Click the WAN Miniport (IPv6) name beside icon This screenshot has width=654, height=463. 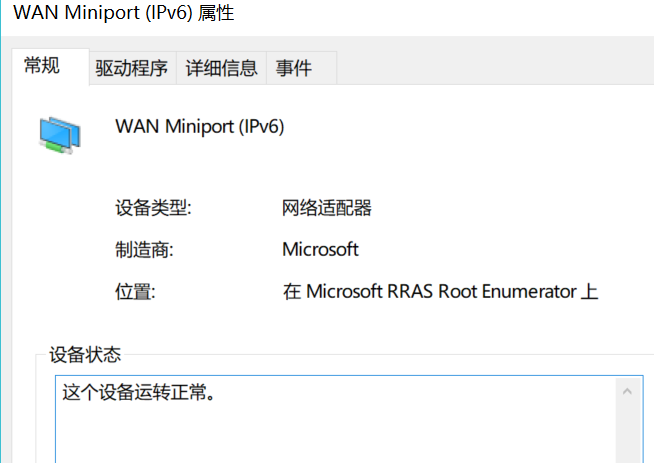tap(200, 127)
